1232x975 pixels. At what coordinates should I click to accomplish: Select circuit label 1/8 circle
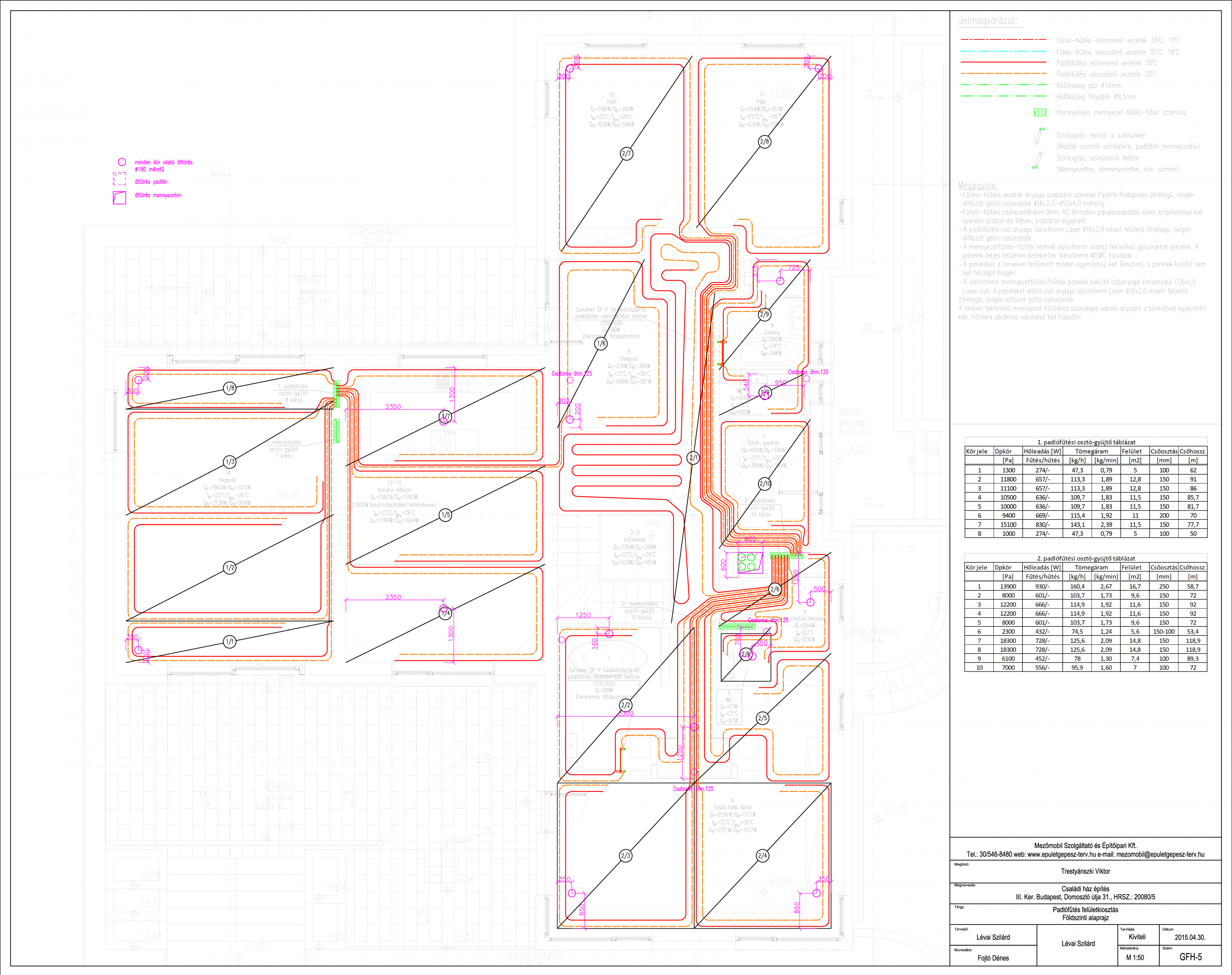[x=230, y=388]
